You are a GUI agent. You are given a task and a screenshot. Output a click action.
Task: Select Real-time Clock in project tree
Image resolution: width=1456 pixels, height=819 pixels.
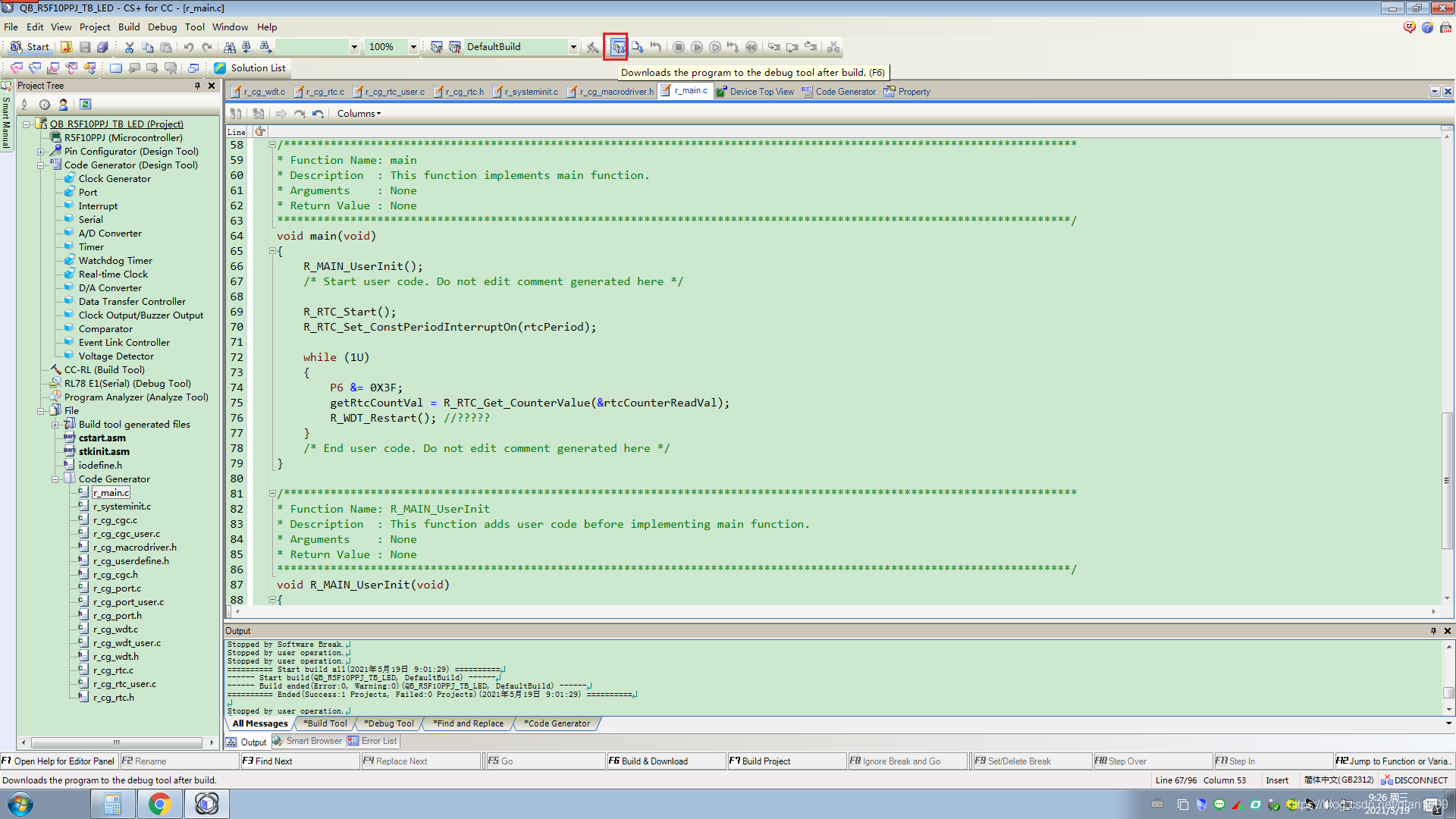[x=113, y=275]
